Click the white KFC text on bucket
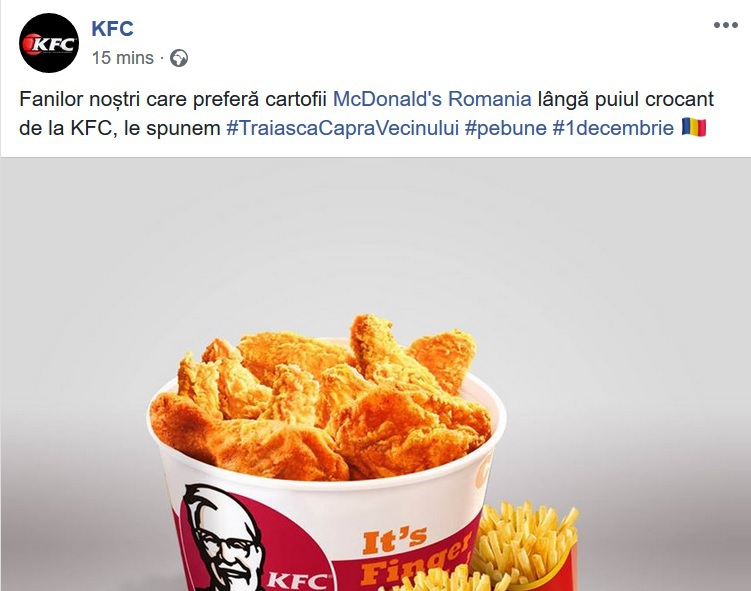Image resolution: width=751 pixels, height=591 pixels. 298,580
